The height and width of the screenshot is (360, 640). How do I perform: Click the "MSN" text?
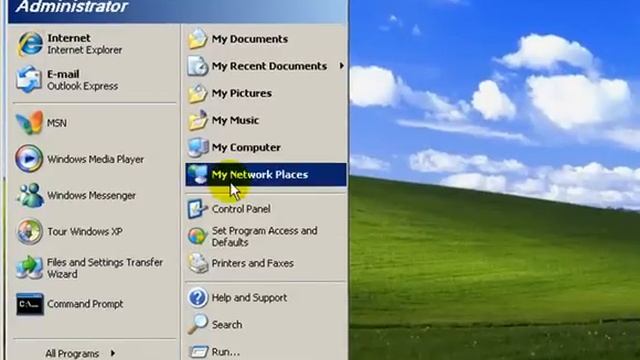[57, 123]
